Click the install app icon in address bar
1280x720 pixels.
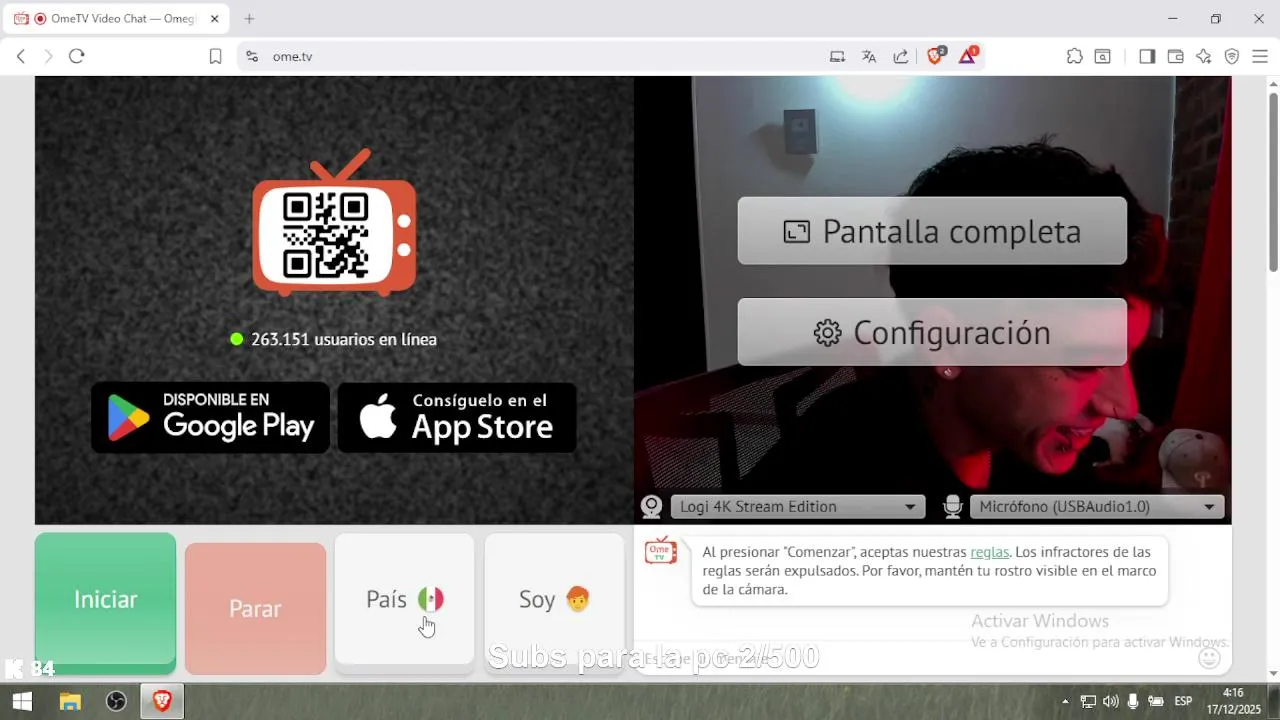(837, 57)
